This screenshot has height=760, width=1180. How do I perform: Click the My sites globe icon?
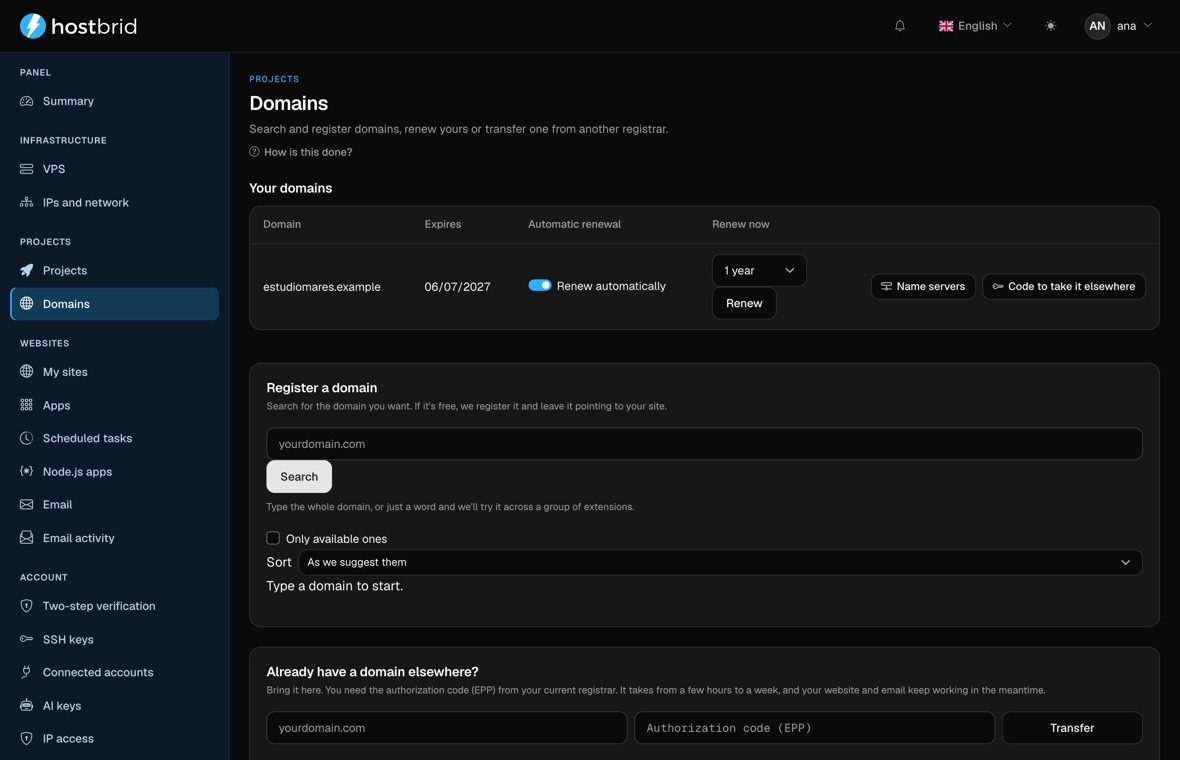pos(26,372)
